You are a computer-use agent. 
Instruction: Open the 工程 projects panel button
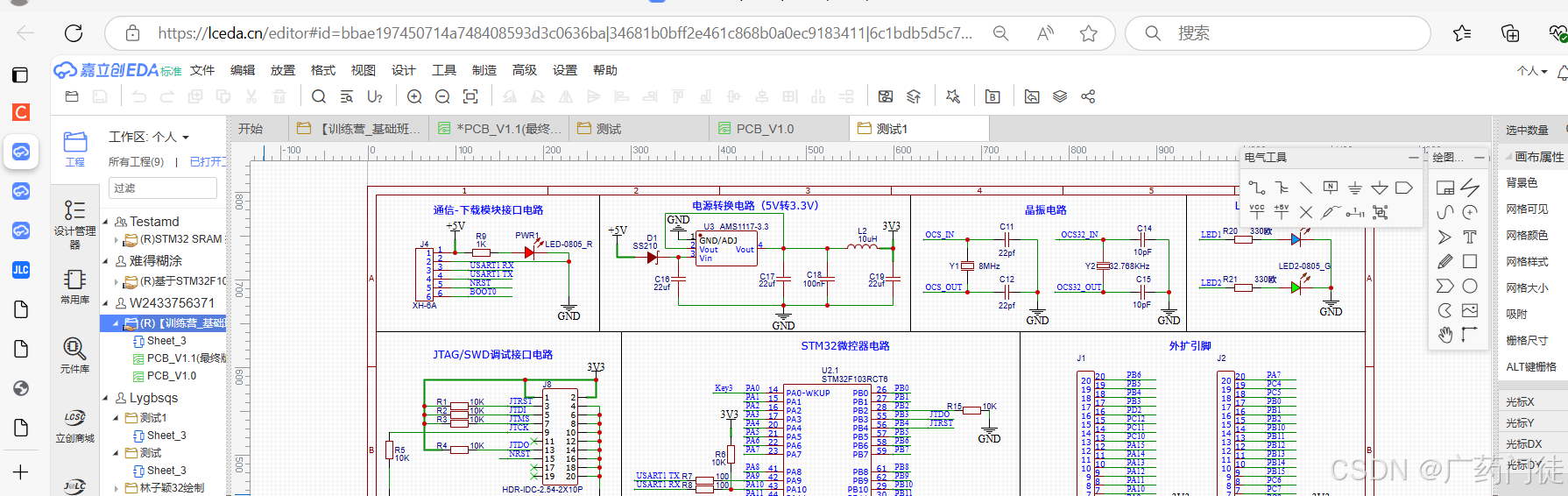click(x=75, y=149)
